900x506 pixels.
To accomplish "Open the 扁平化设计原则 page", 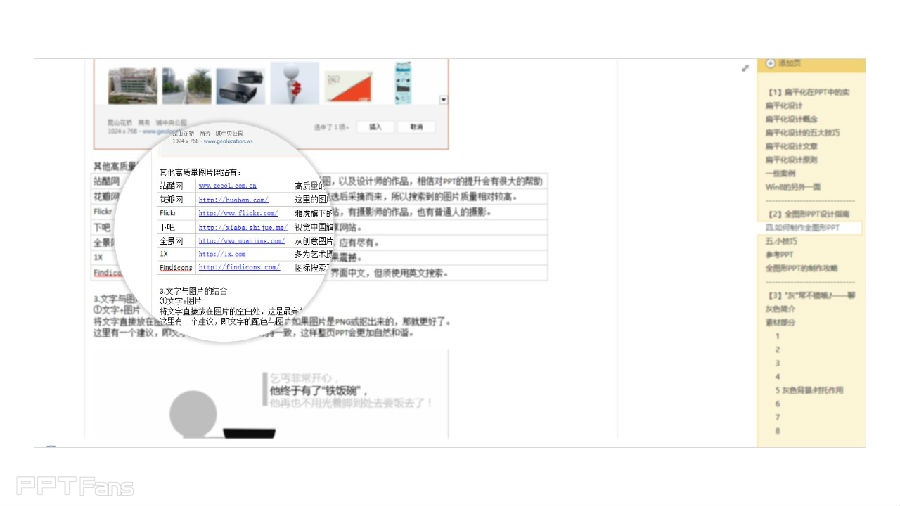I will [792, 160].
